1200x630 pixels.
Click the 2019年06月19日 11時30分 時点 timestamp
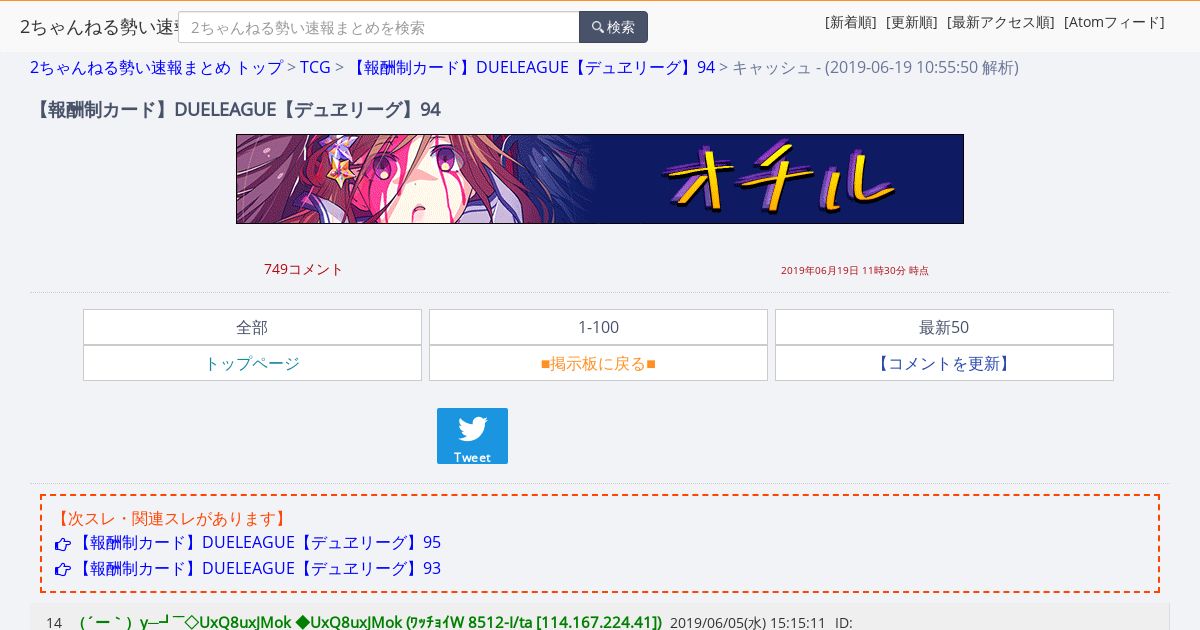pyautogui.click(x=854, y=270)
